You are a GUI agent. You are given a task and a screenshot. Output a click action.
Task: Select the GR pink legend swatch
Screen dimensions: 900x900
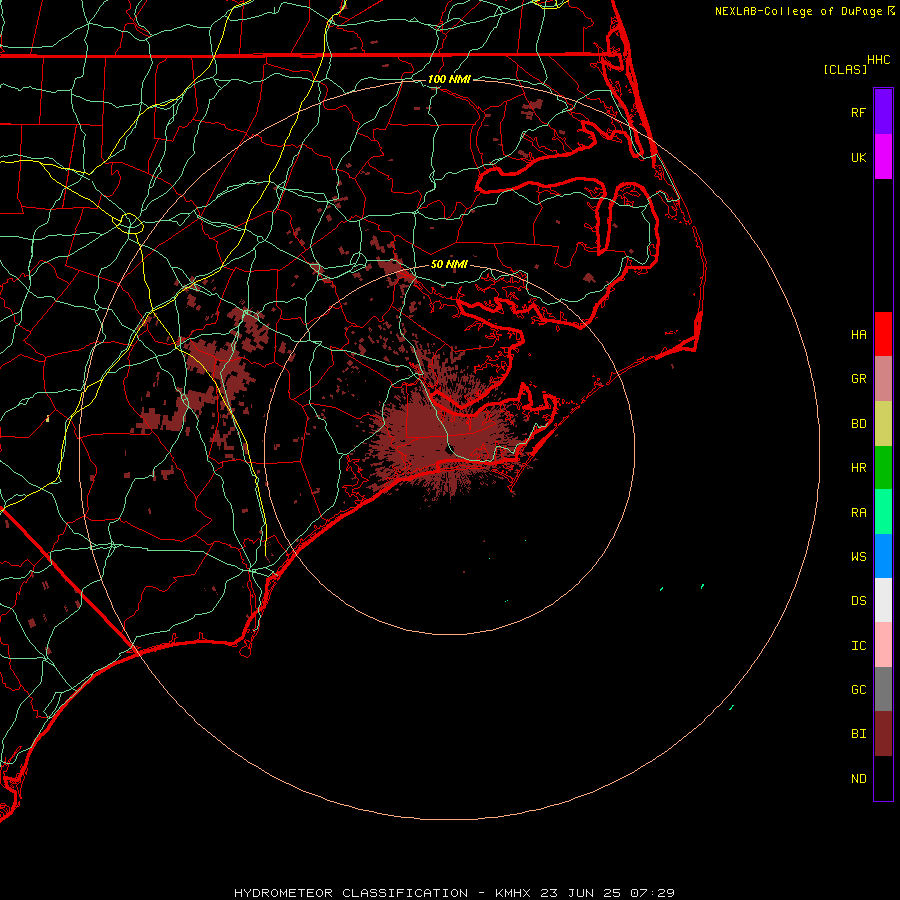point(883,379)
